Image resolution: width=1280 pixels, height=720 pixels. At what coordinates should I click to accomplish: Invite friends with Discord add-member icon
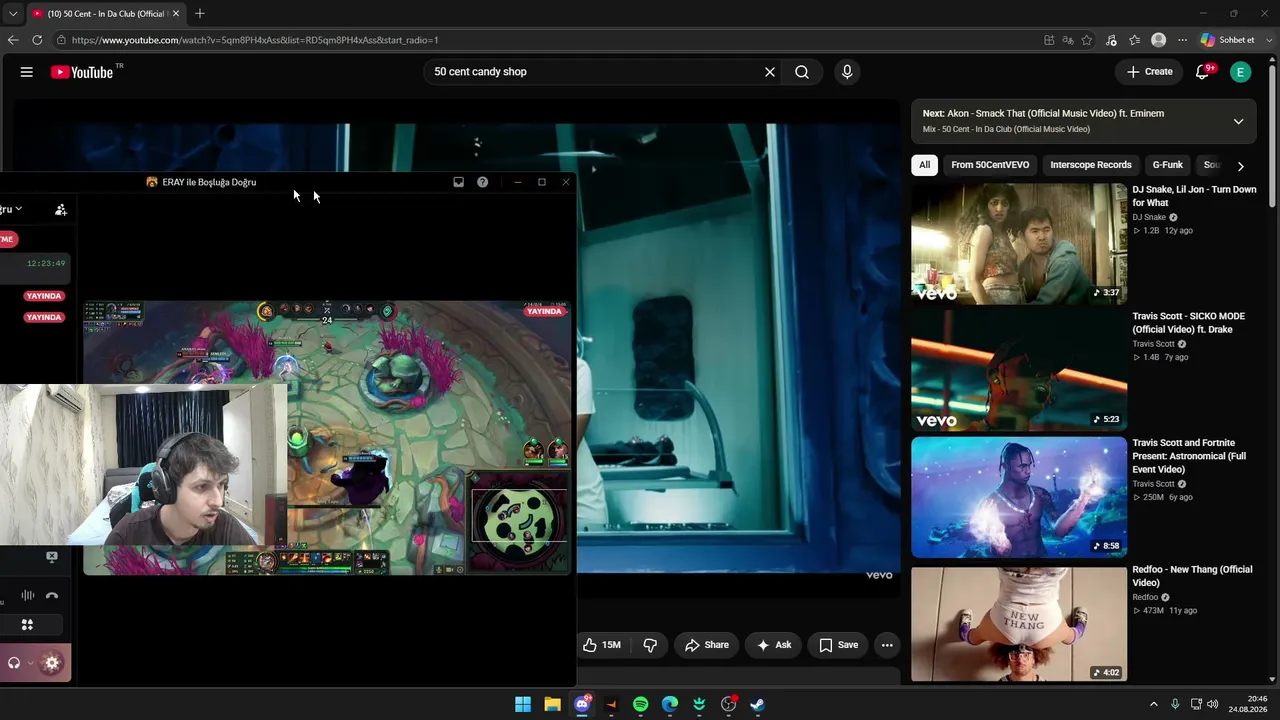[61, 209]
